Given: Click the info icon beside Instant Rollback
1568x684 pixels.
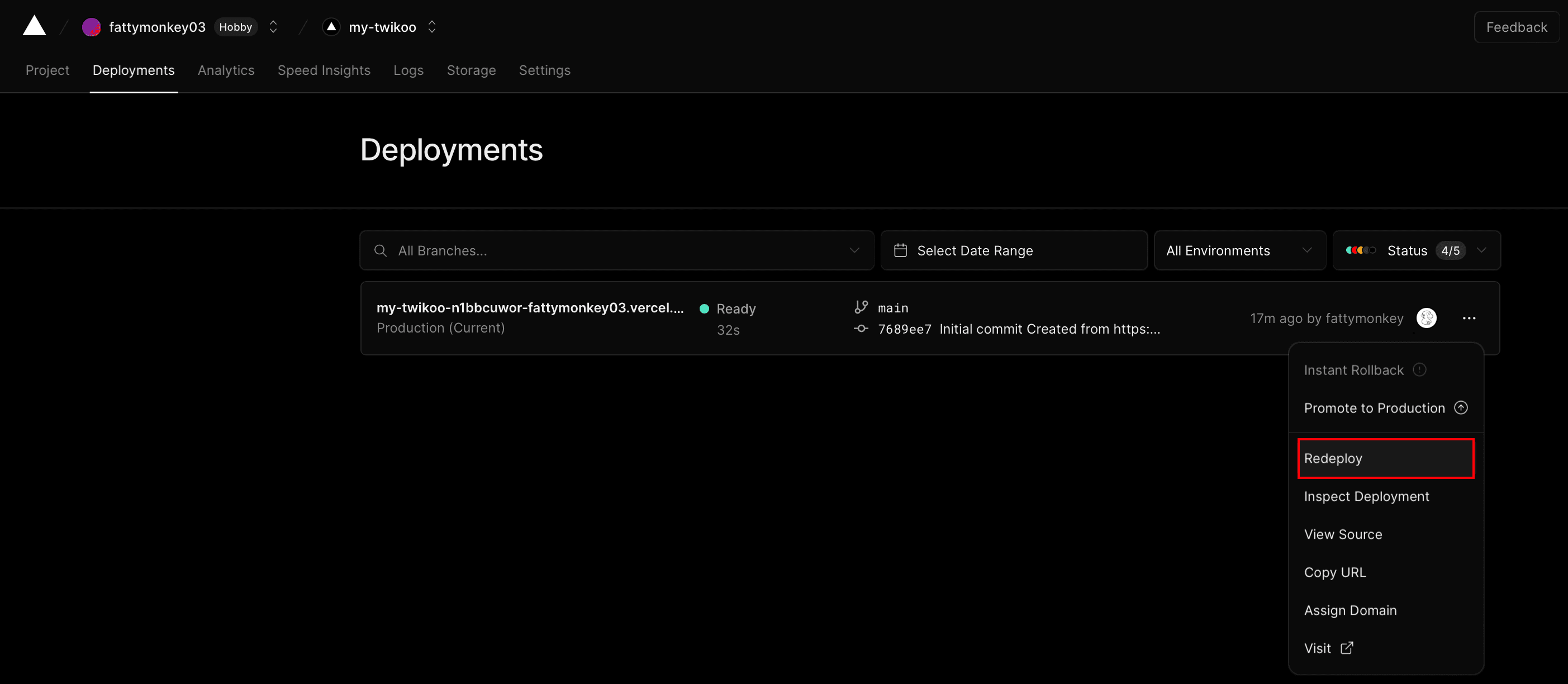Looking at the screenshot, I should (x=1419, y=369).
